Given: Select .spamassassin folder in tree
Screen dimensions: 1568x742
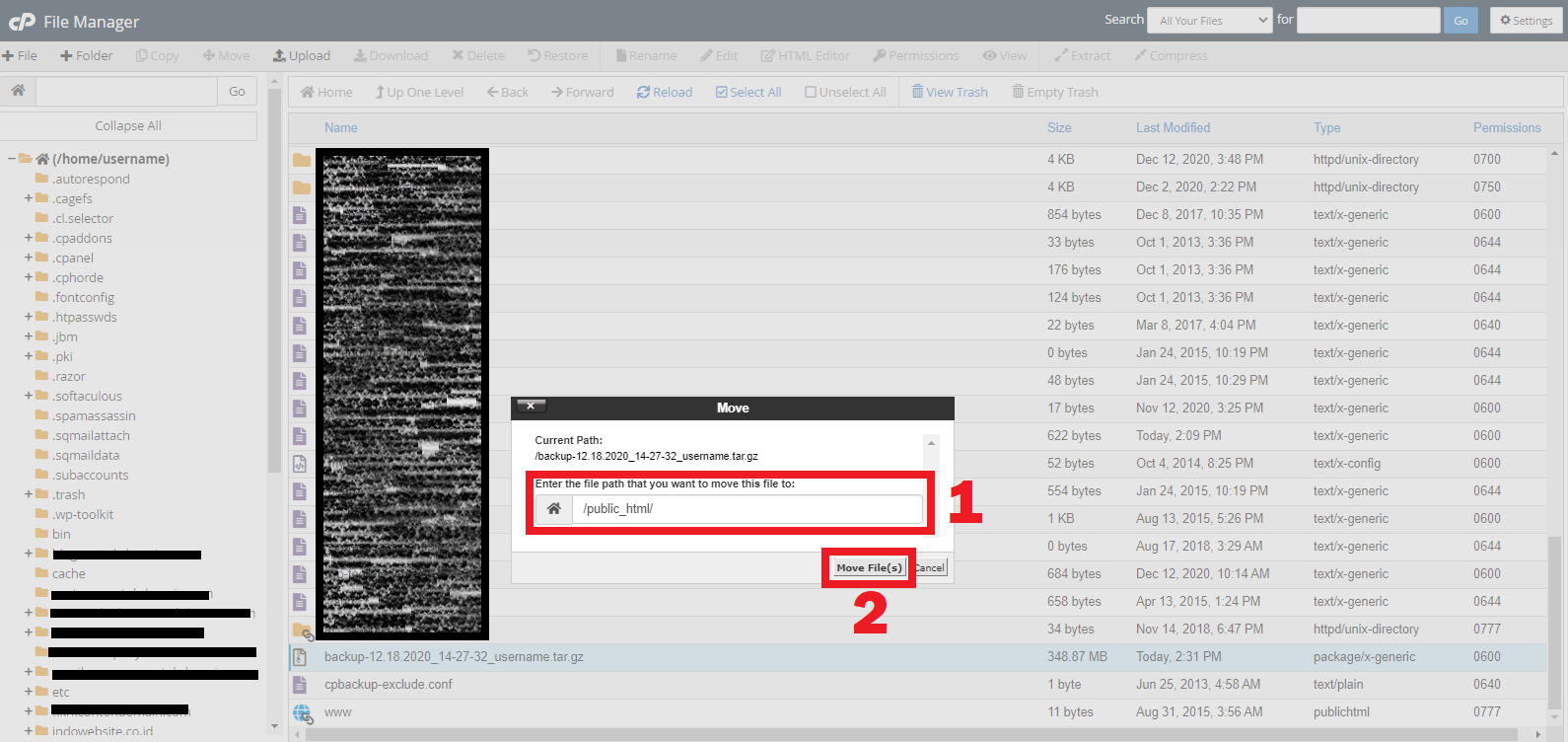Looking at the screenshot, I should coord(94,415).
